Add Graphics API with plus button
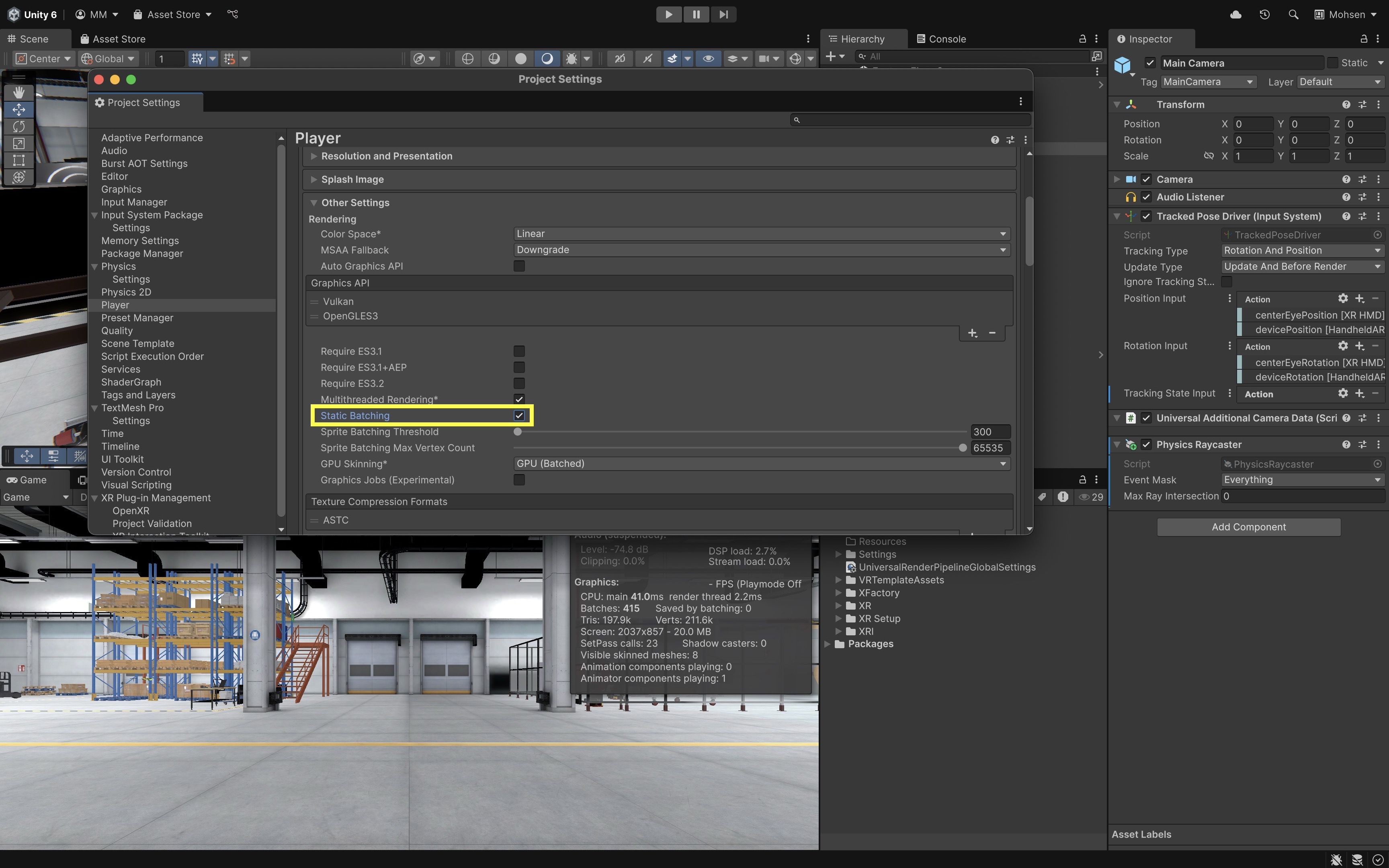 (x=972, y=334)
